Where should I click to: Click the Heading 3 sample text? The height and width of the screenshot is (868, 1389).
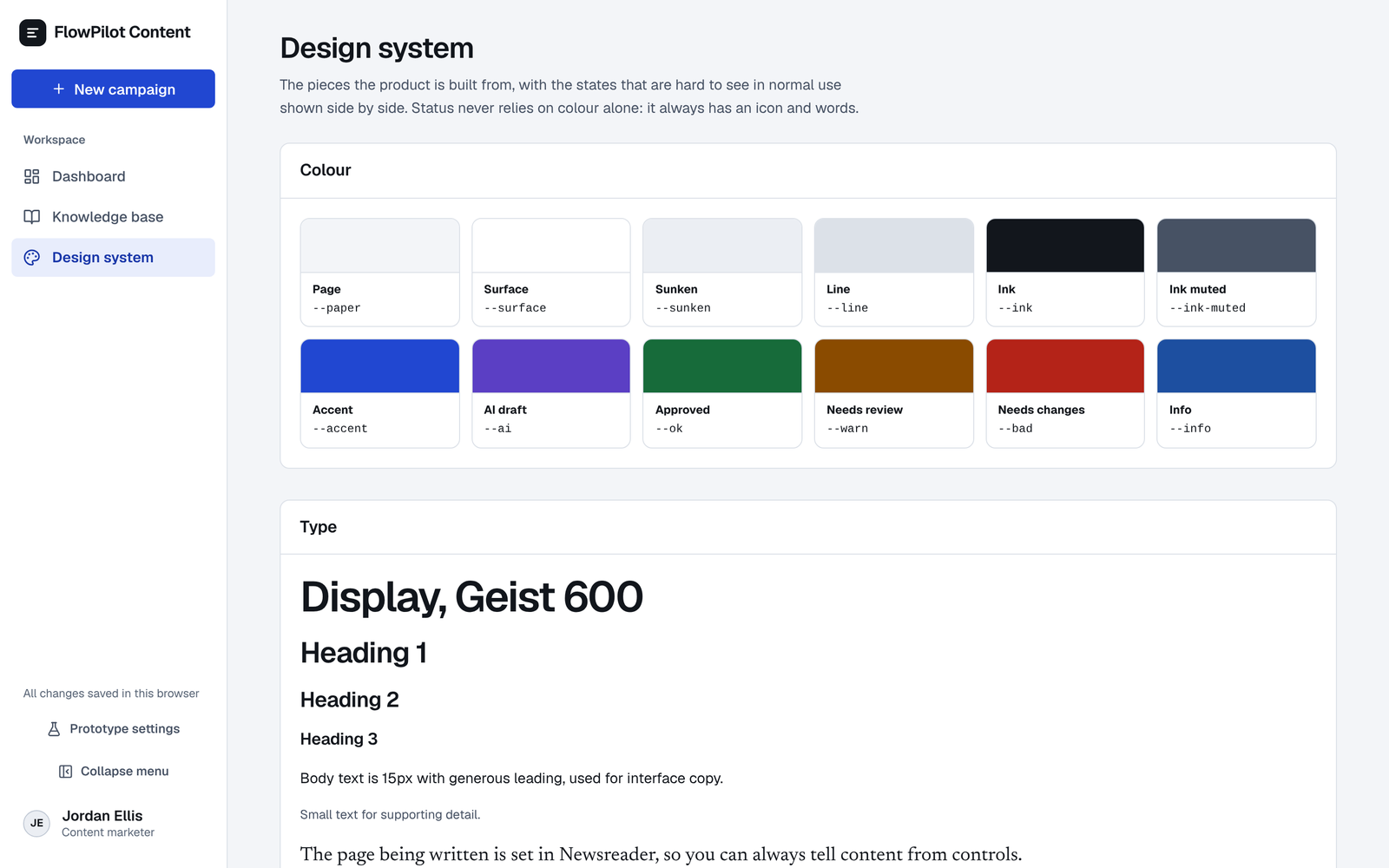tap(339, 739)
